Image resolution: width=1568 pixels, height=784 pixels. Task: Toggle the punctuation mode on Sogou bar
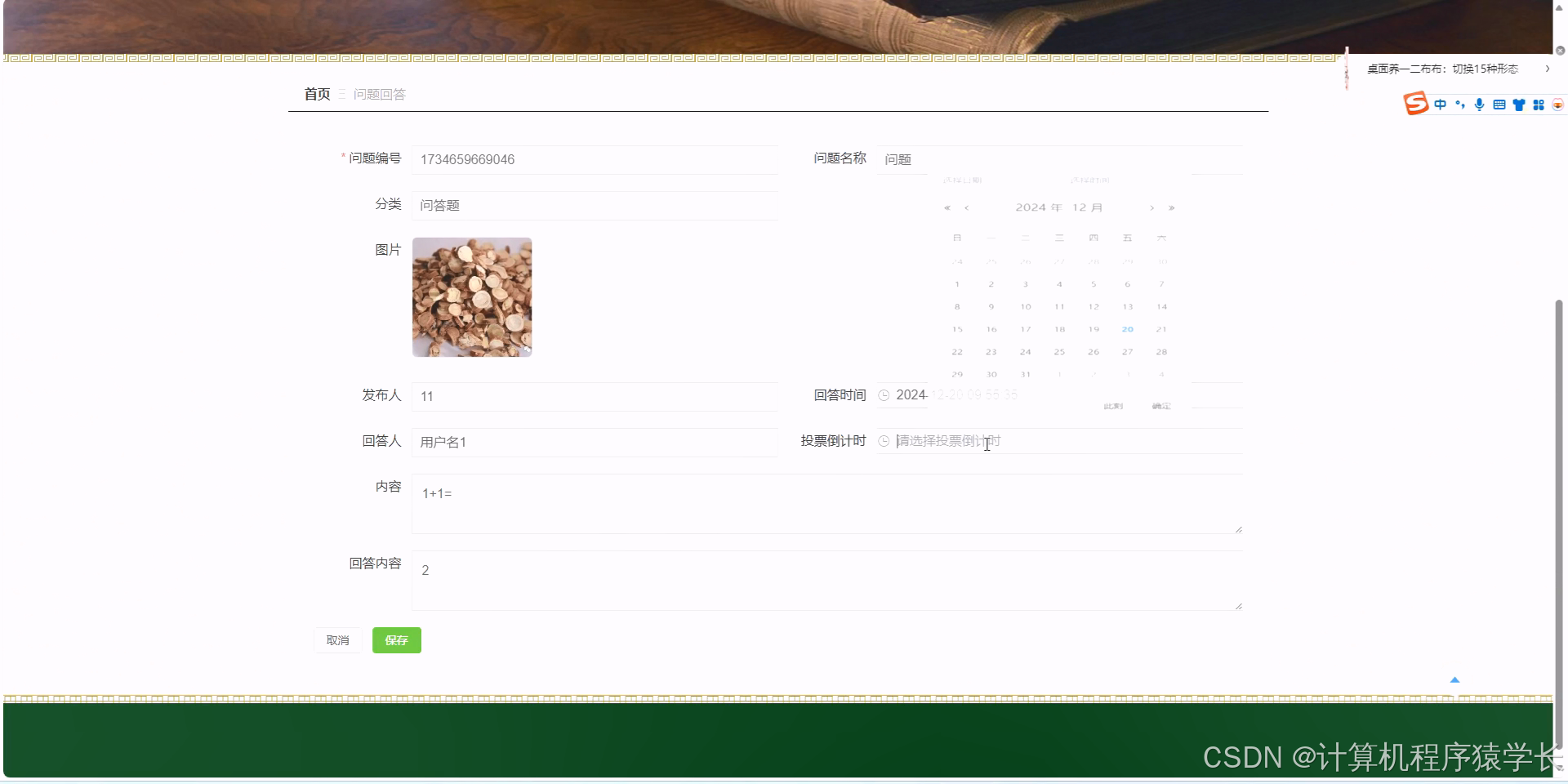point(1459,104)
